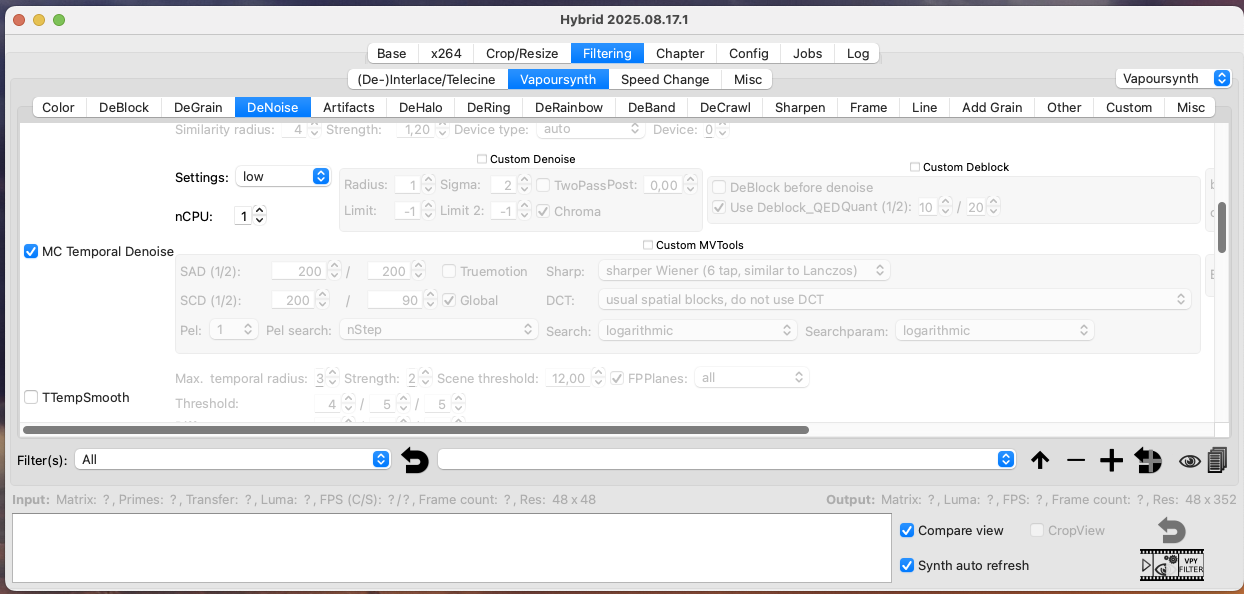Click the nCPU stepper arrows

pyautogui.click(x=260, y=215)
